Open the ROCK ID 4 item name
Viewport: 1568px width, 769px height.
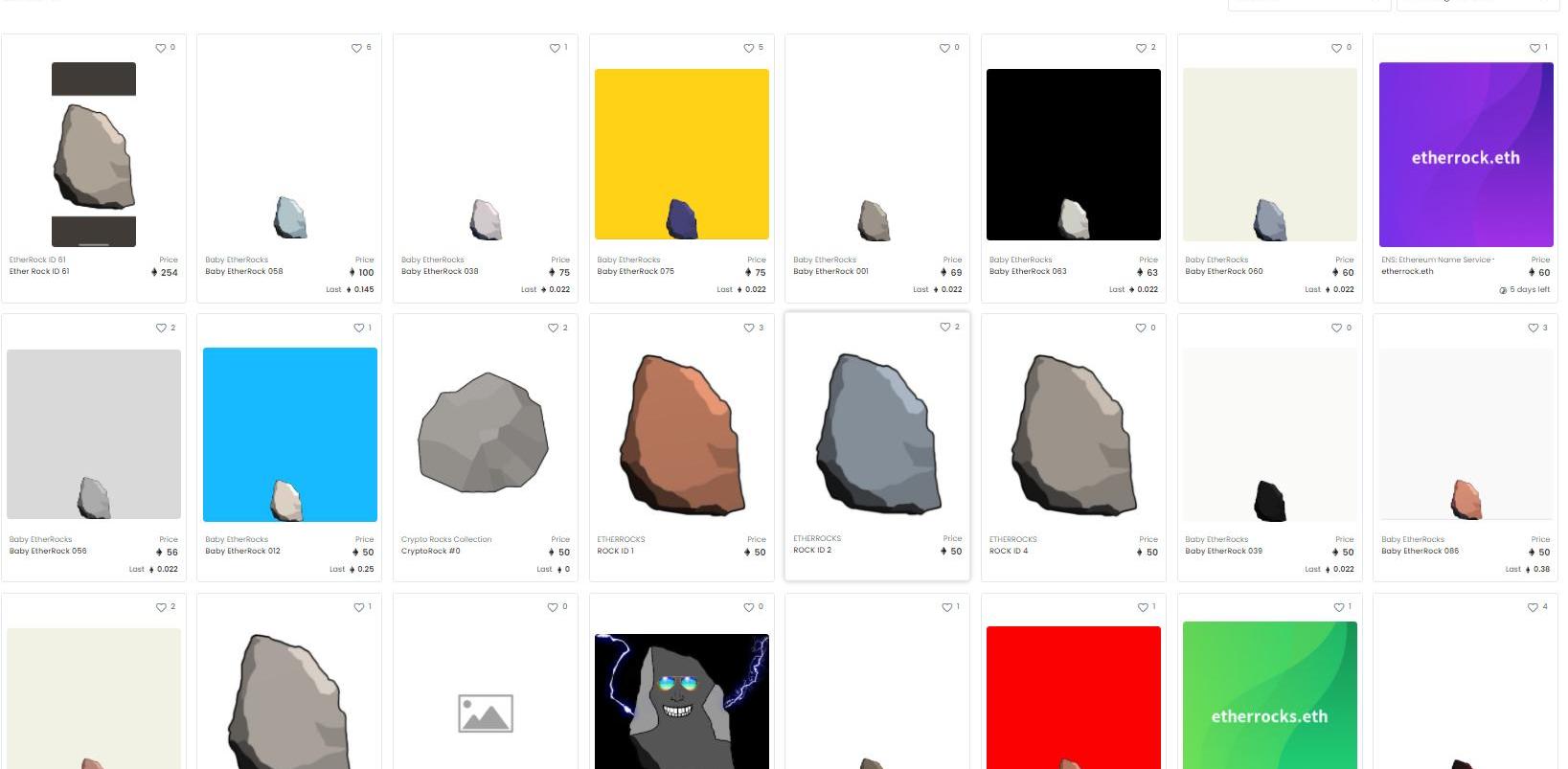click(1009, 551)
